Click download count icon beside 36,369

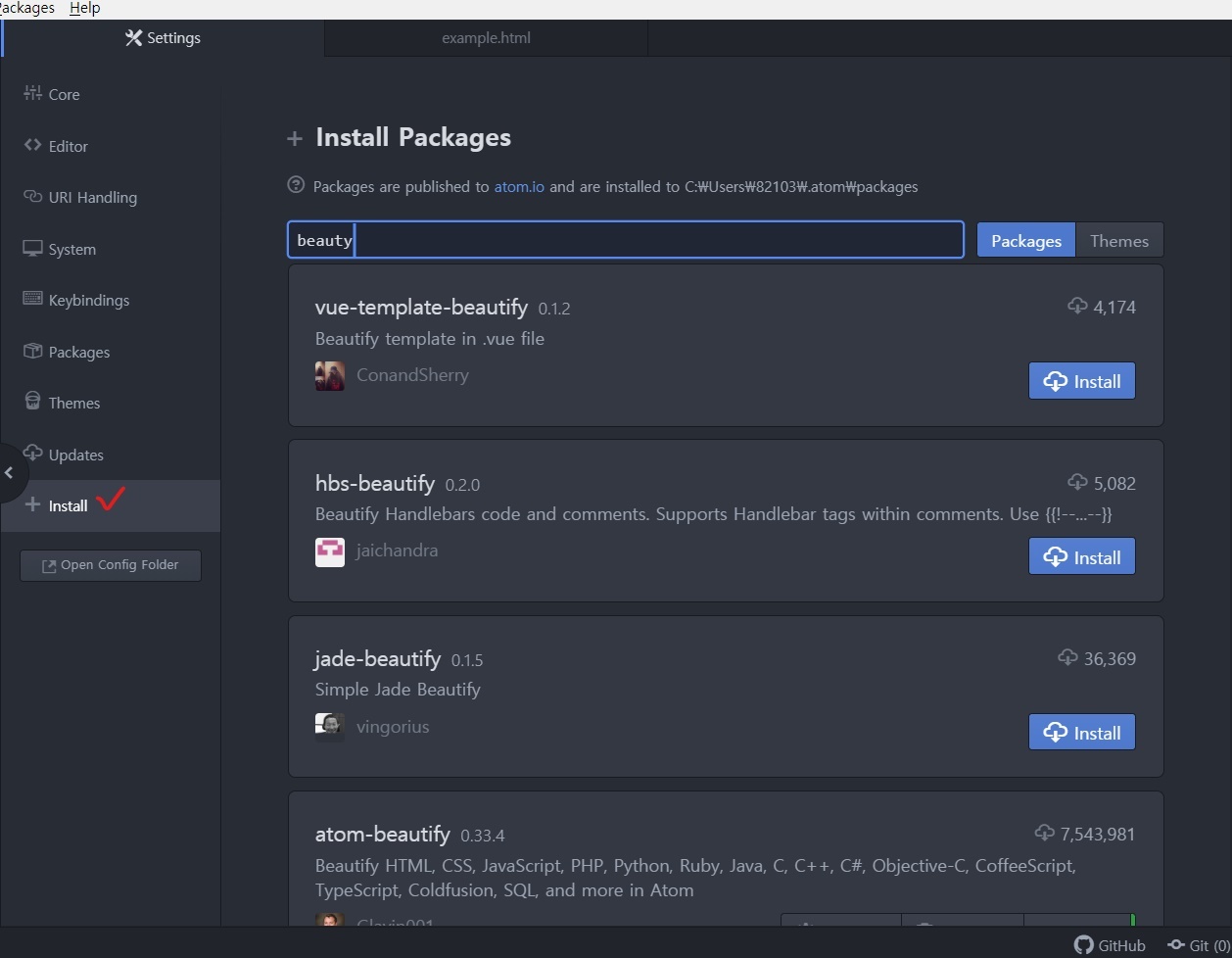pyautogui.click(x=1067, y=657)
